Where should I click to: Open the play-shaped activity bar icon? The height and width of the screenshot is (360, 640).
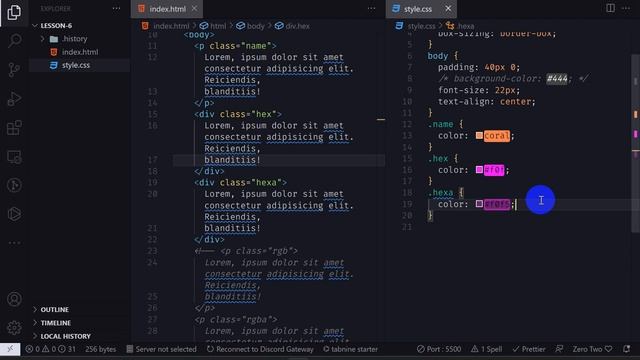click(x=14, y=214)
